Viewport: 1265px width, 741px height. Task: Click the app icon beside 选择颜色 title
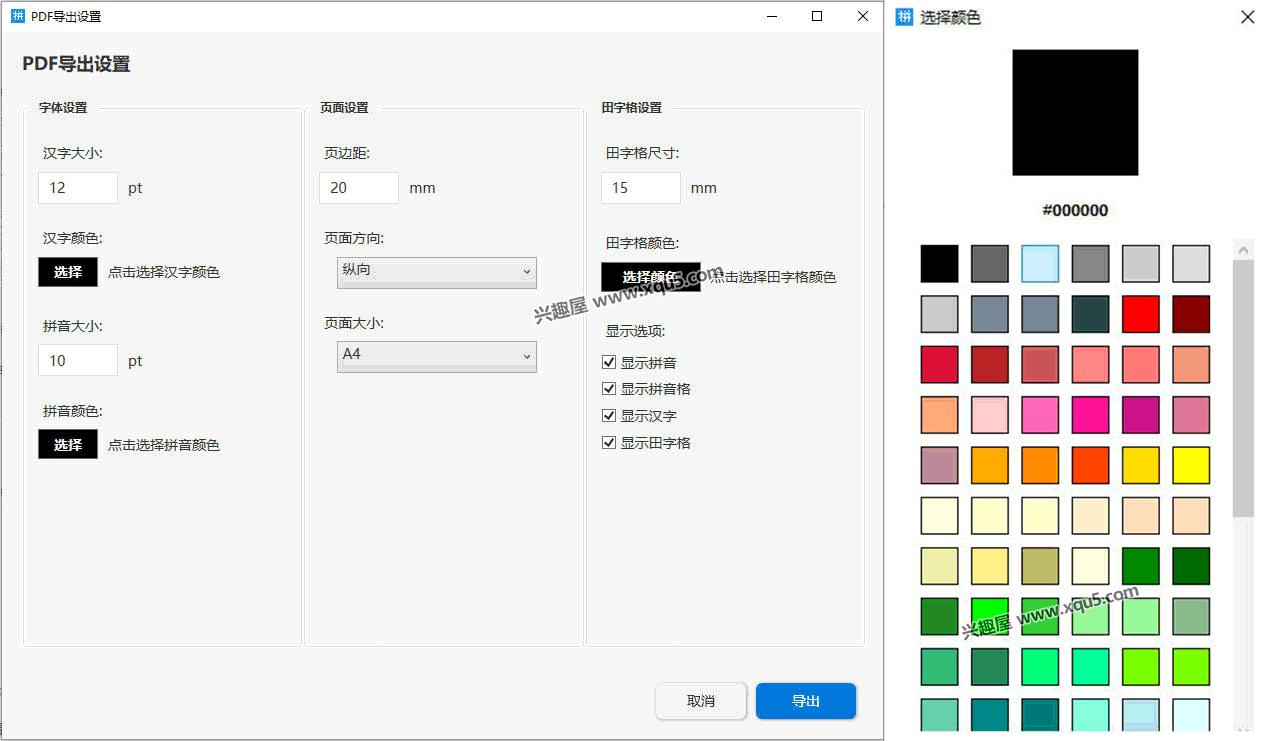tap(904, 17)
